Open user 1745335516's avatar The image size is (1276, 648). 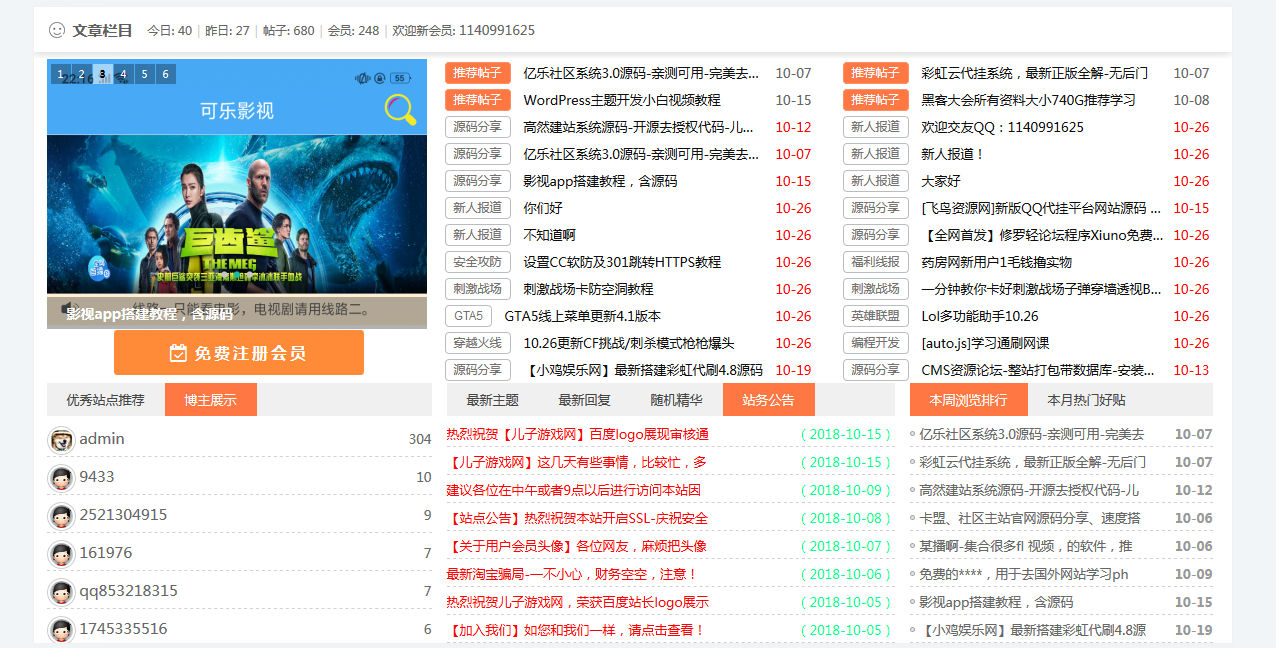click(x=61, y=629)
